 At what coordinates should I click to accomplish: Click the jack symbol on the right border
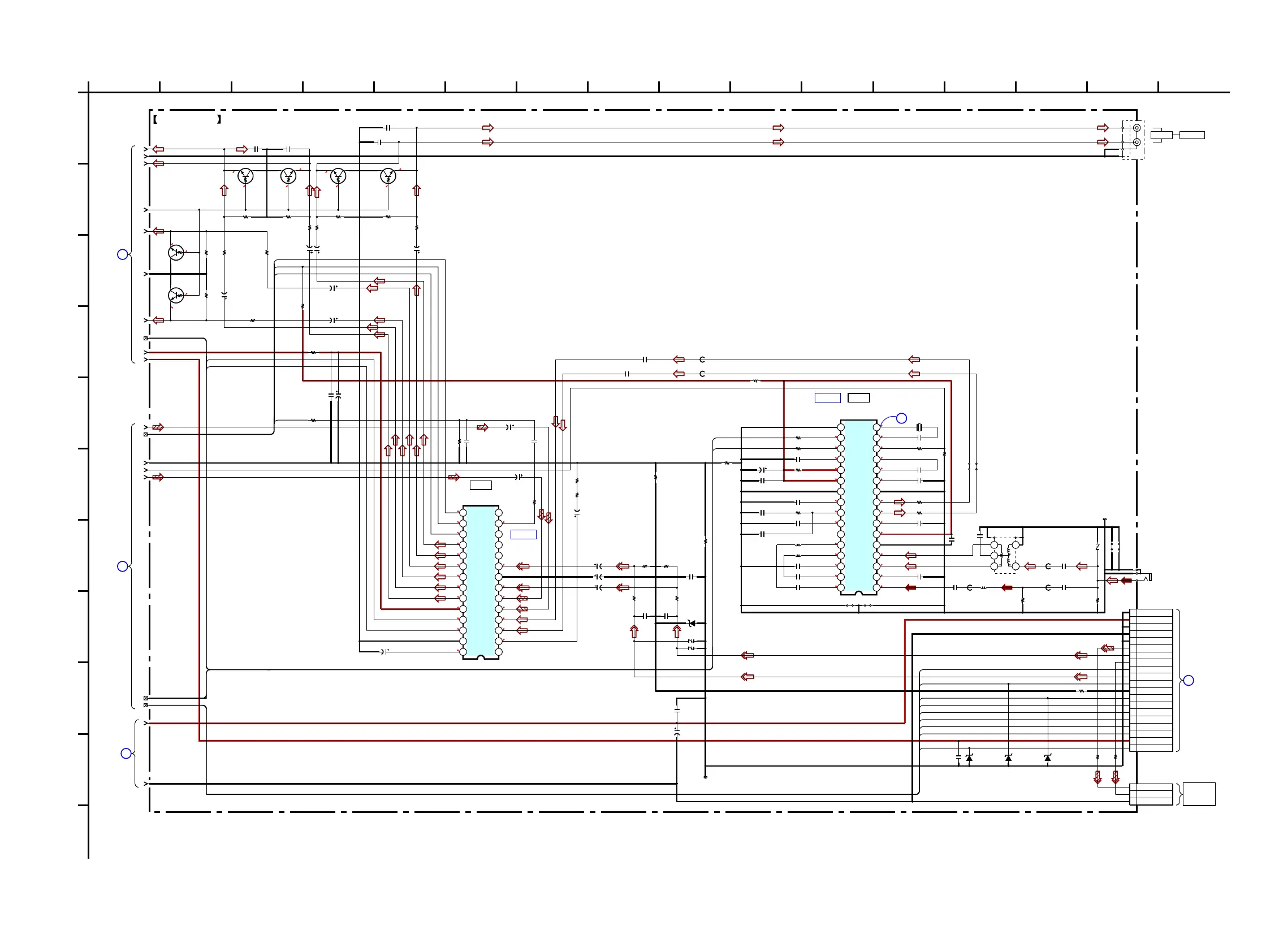(x=1144, y=575)
